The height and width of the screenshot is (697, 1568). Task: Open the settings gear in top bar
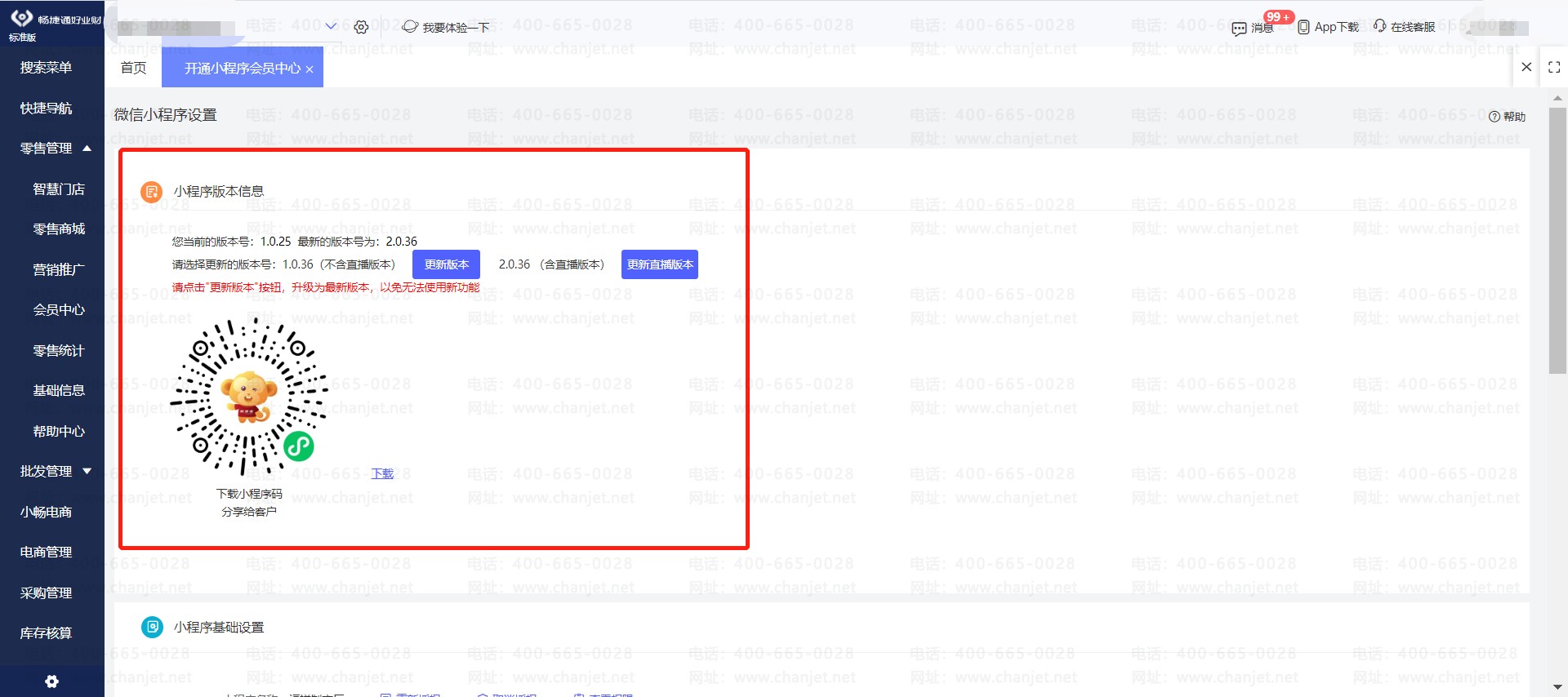[361, 27]
